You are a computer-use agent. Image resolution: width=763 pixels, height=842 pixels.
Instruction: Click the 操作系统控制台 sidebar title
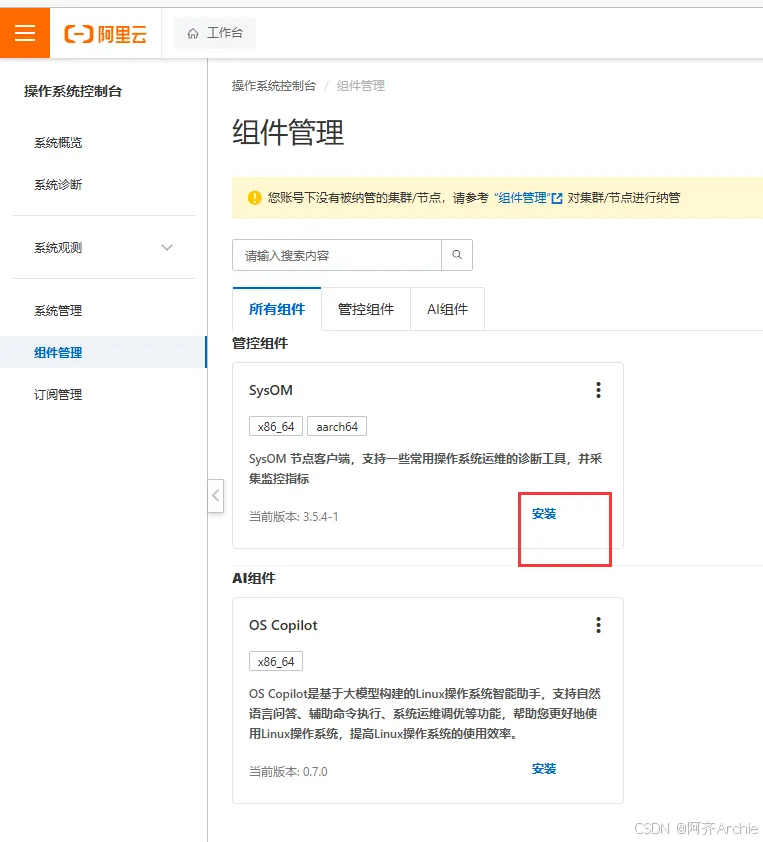(x=73, y=91)
